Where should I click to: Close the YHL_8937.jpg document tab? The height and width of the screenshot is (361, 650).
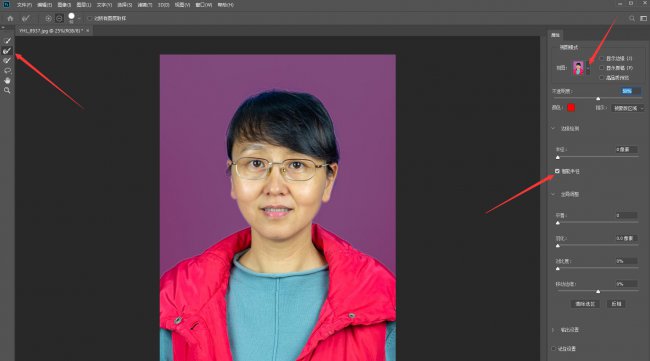tap(87, 31)
